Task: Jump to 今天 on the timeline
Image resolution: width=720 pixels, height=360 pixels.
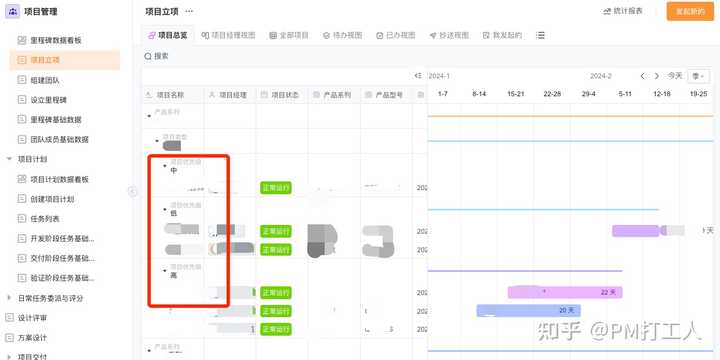Action: (675, 76)
